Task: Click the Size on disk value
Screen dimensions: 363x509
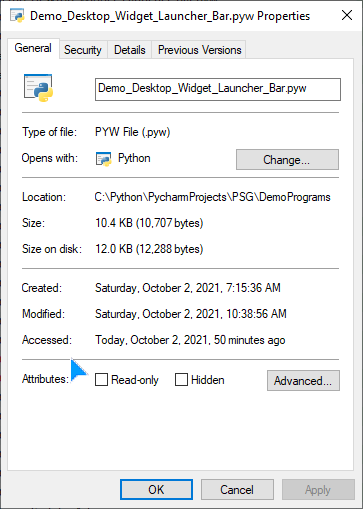Action: [149, 249]
